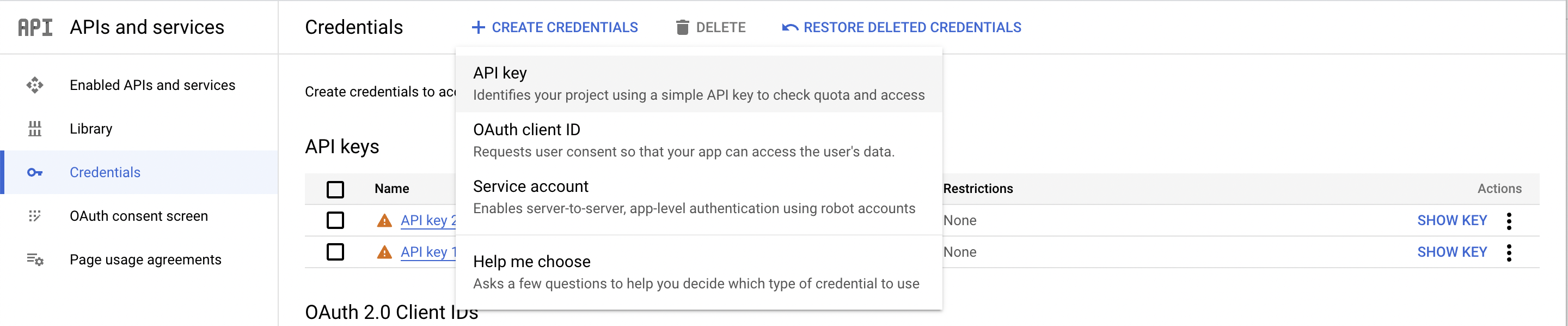Click the API logo in the header
Screen dimensions: 1568x326
pyautogui.click(x=33, y=26)
